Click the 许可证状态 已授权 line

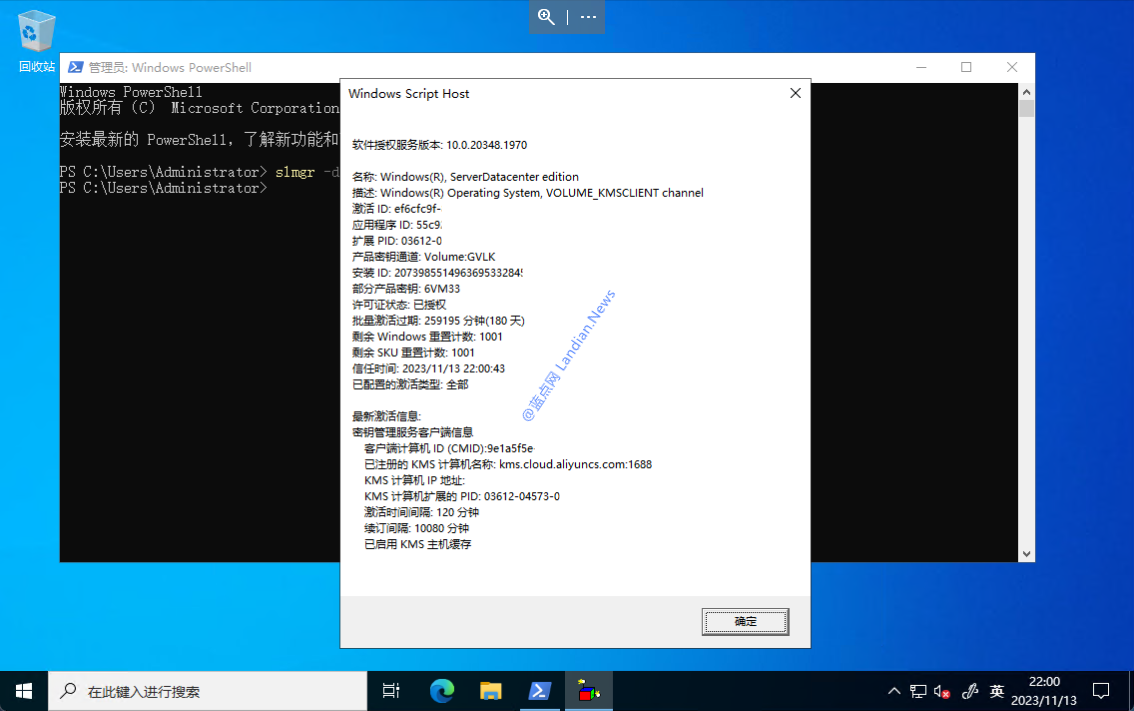(x=399, y=304)
